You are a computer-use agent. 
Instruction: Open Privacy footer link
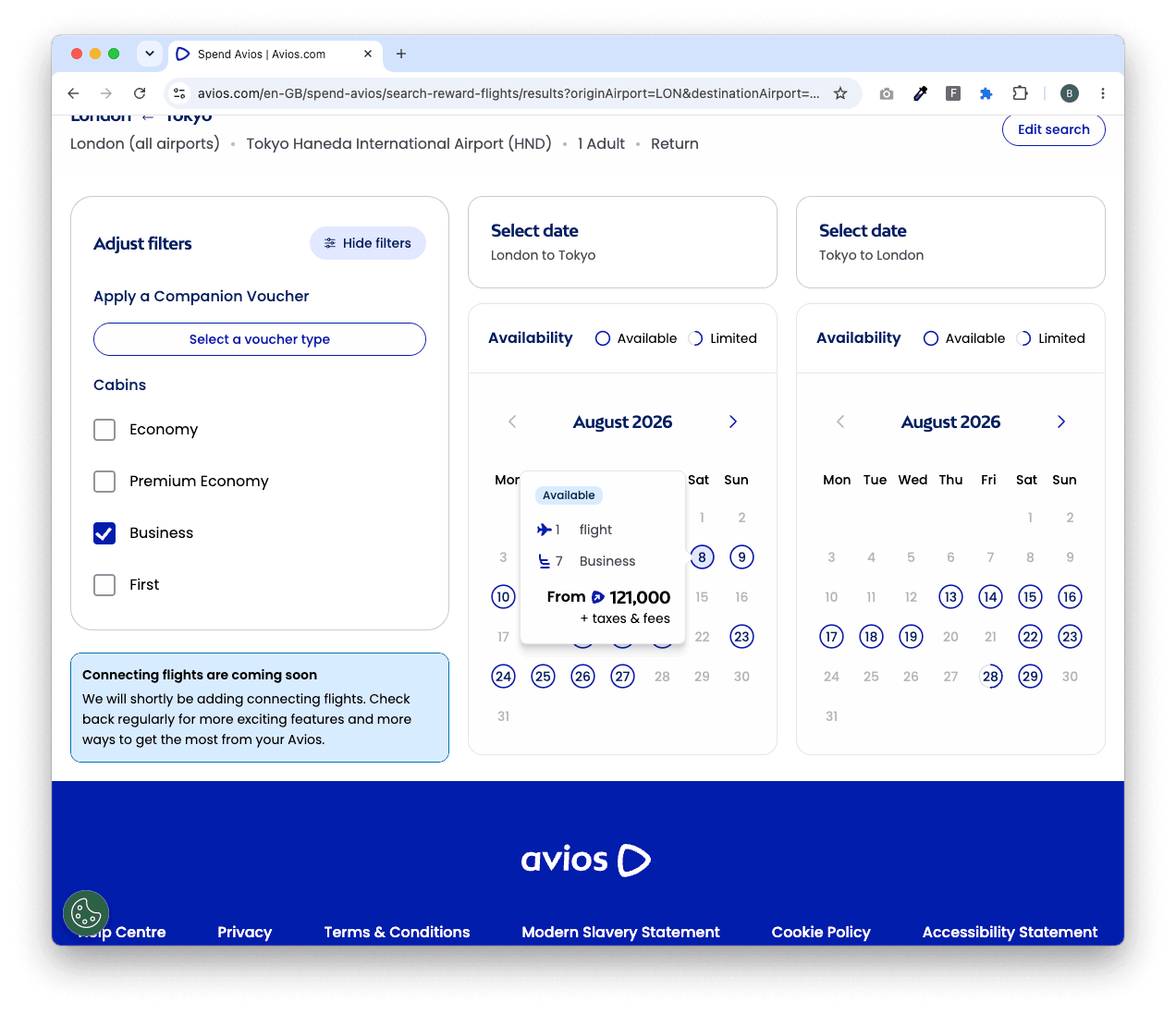(245, 932)
